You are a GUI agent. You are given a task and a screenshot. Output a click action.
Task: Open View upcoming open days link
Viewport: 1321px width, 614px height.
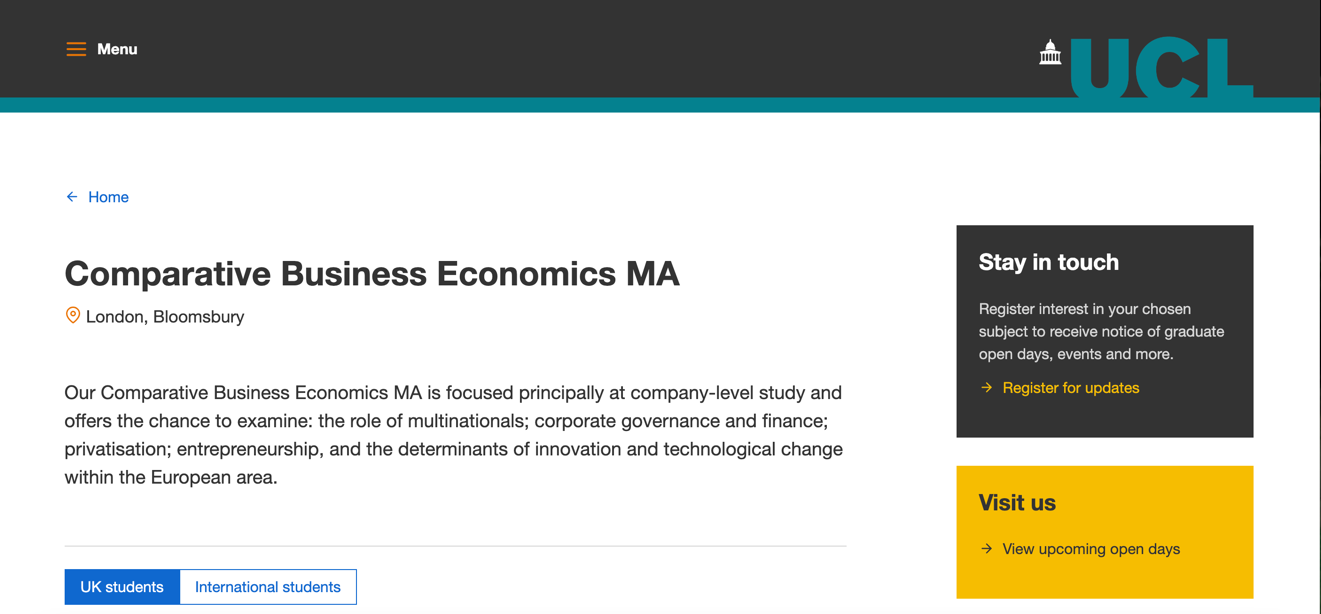[1091, 549]
